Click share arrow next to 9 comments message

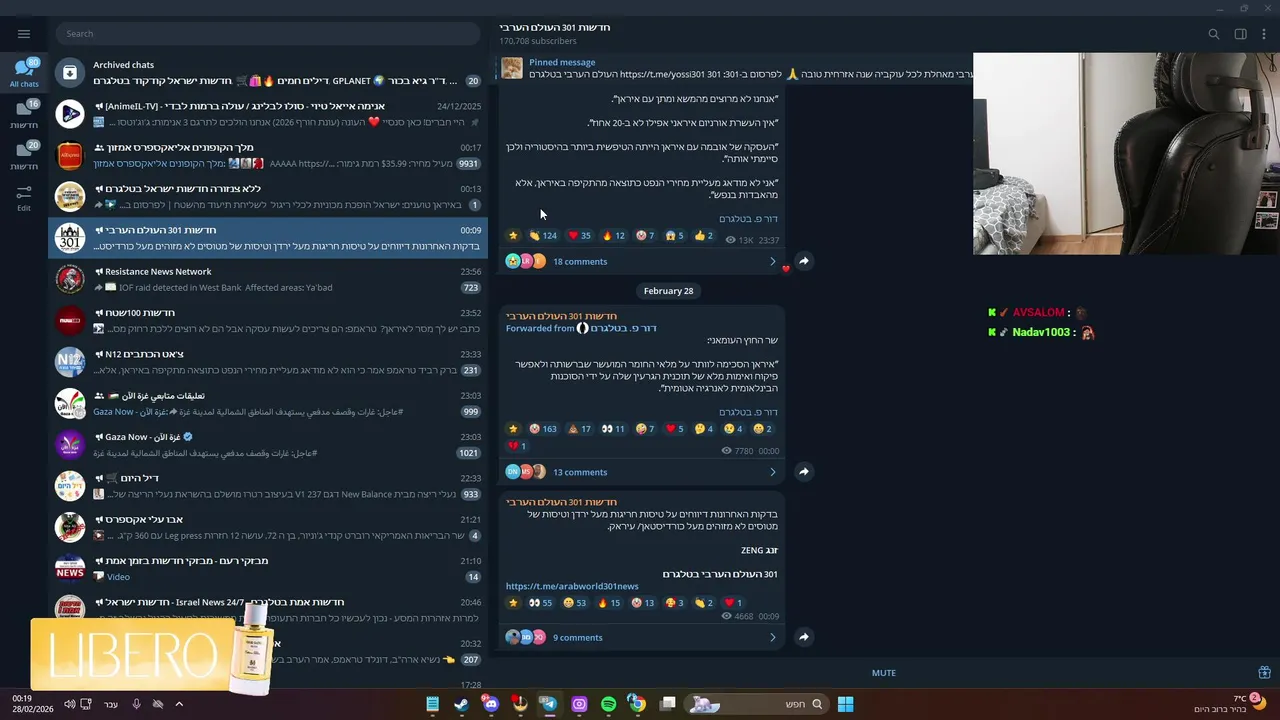pyautogui.click(x=804, y=637)
